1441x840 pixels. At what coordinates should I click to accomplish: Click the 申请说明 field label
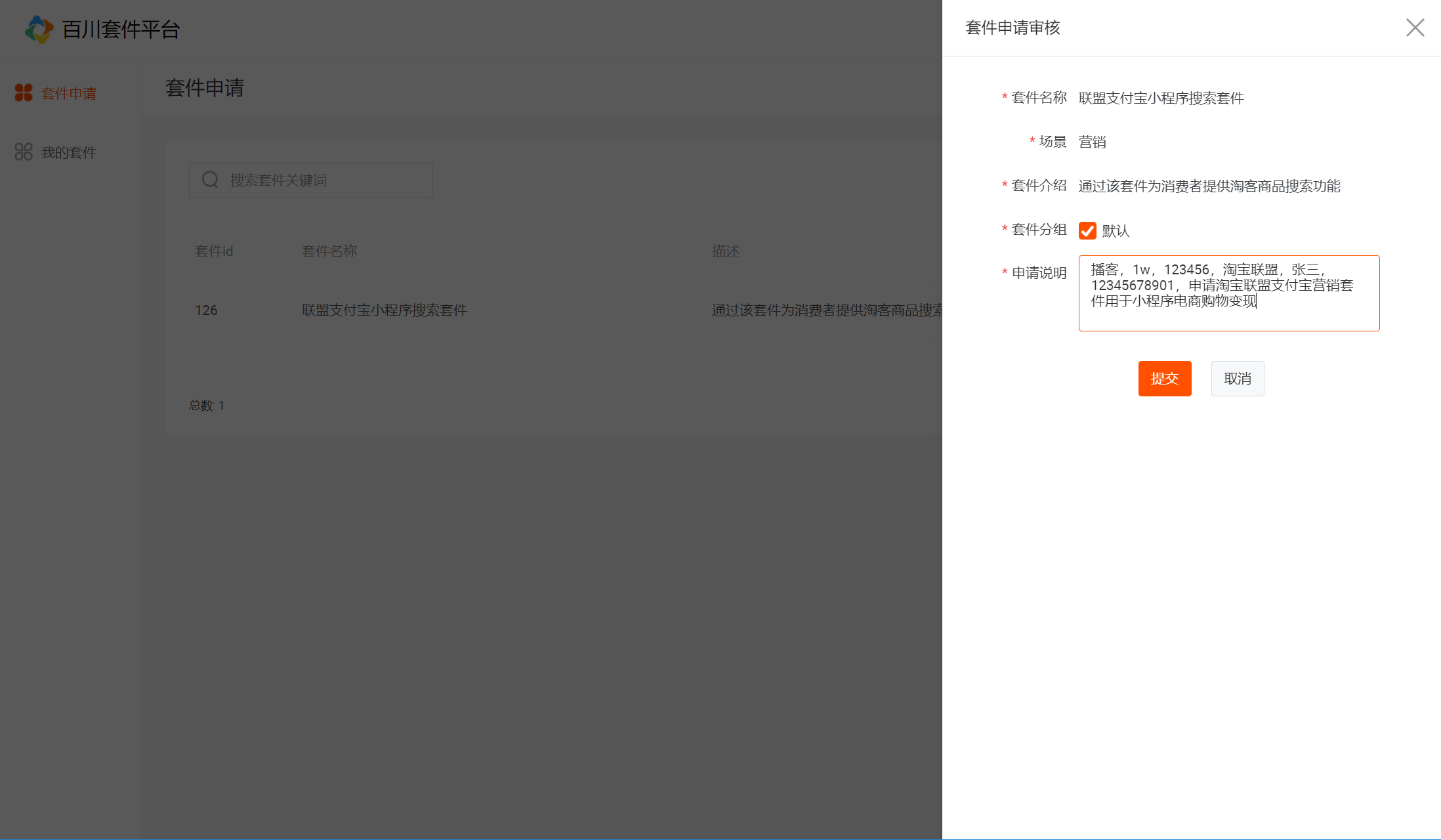(x=1039, y=273)
